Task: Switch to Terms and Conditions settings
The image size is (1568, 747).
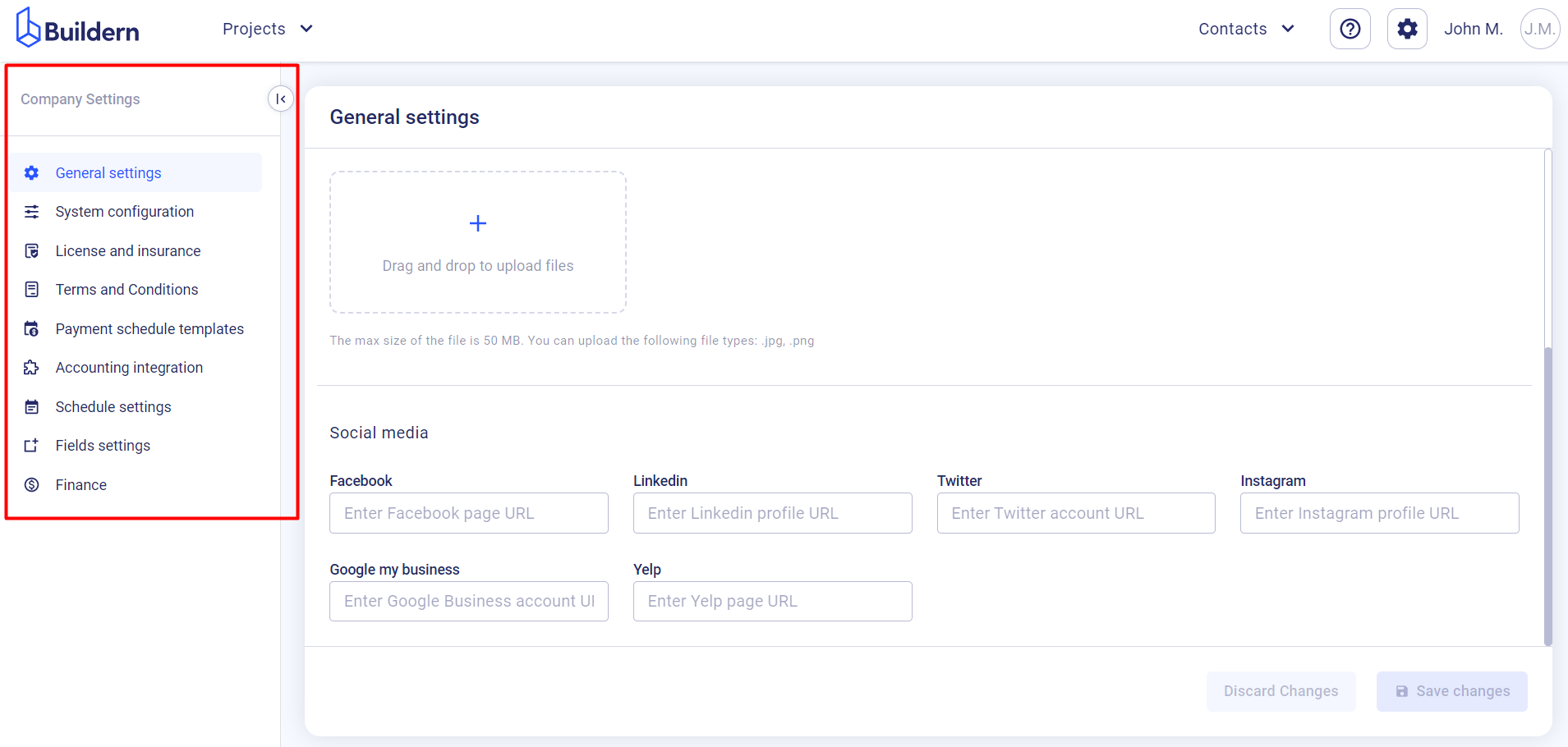Action: 126,289
